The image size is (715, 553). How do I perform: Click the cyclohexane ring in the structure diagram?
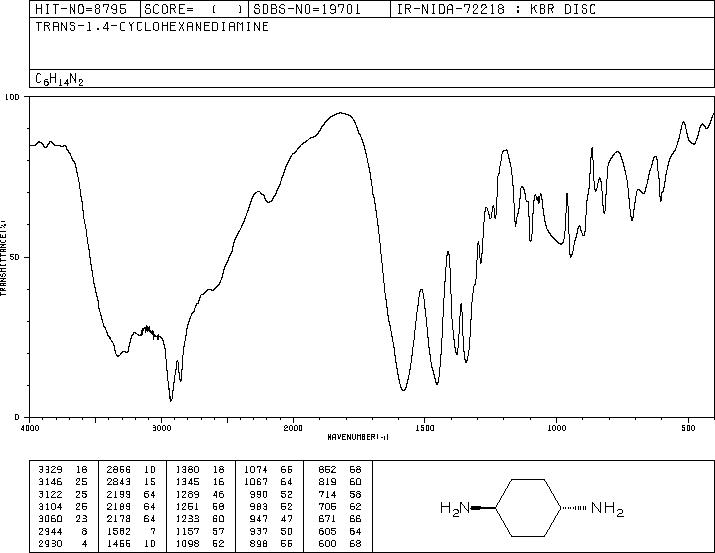point(528,507)
